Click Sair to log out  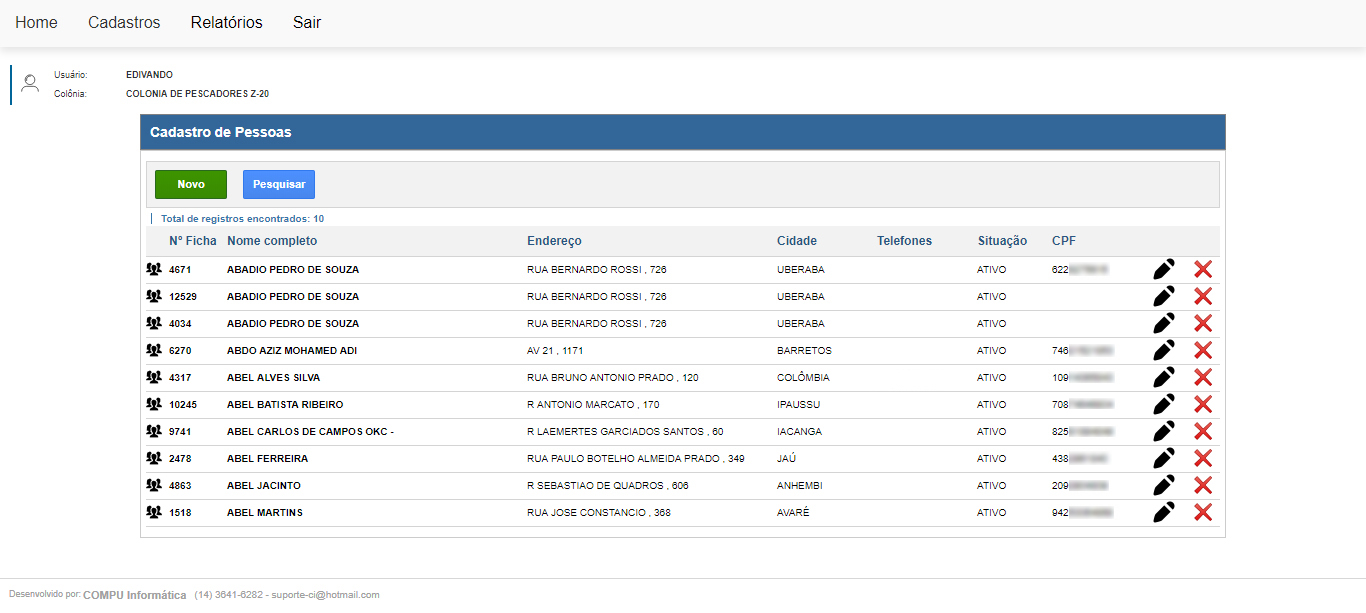[x=307, y=22]
